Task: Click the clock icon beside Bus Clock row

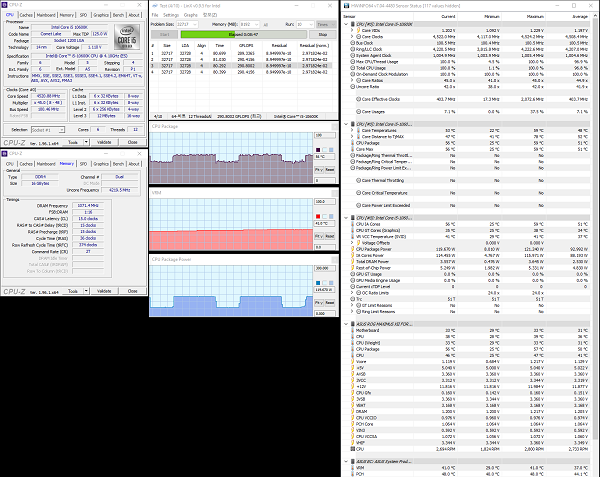Action: [x=353, y=43]
